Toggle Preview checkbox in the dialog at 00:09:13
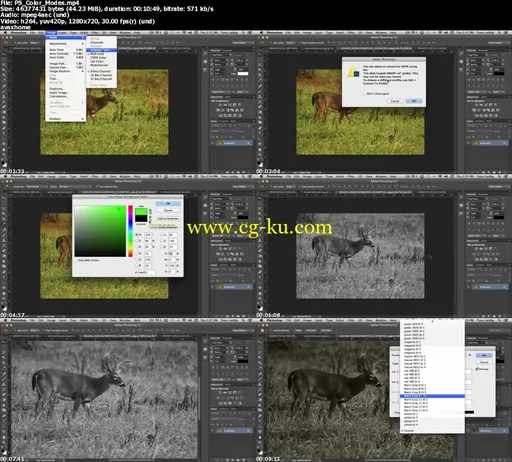This screenshot has height=462, width=512. coord(482,369)
